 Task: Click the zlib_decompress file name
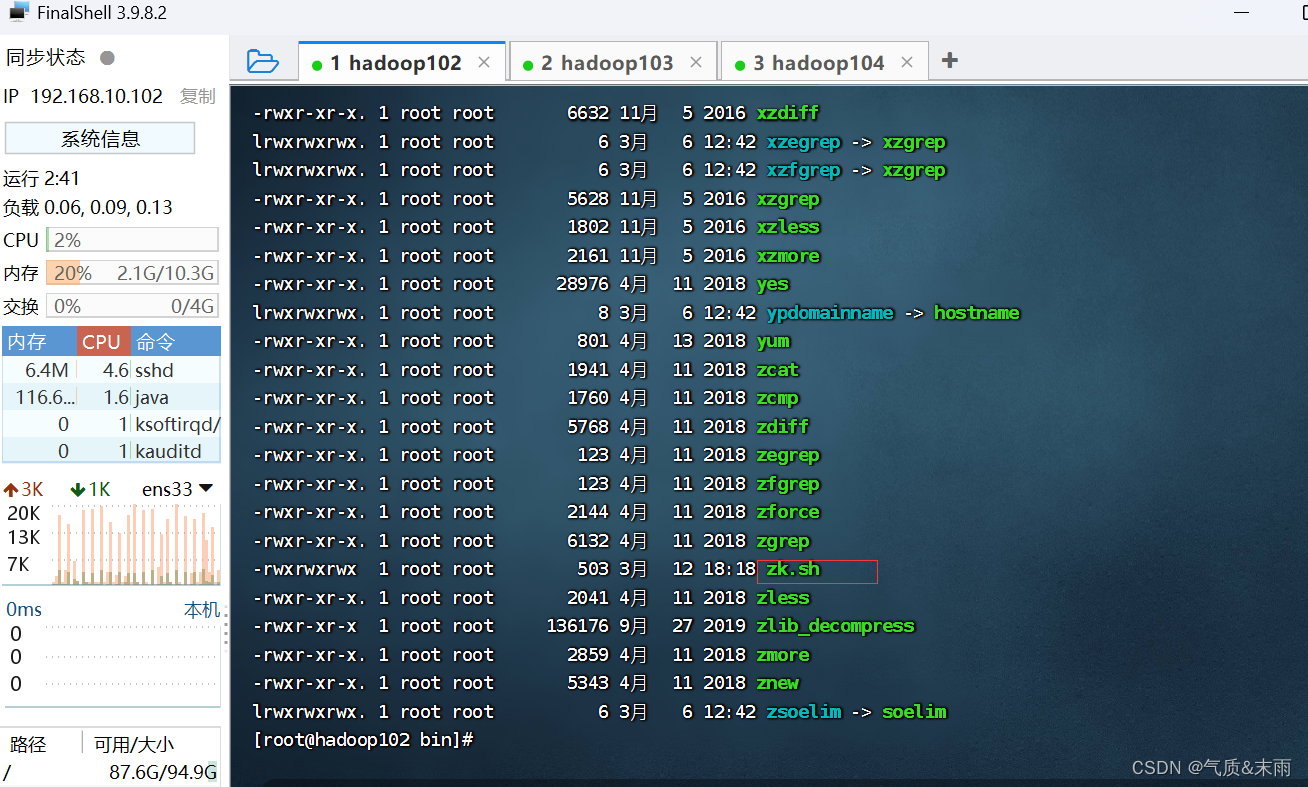[x=836, y=626]
